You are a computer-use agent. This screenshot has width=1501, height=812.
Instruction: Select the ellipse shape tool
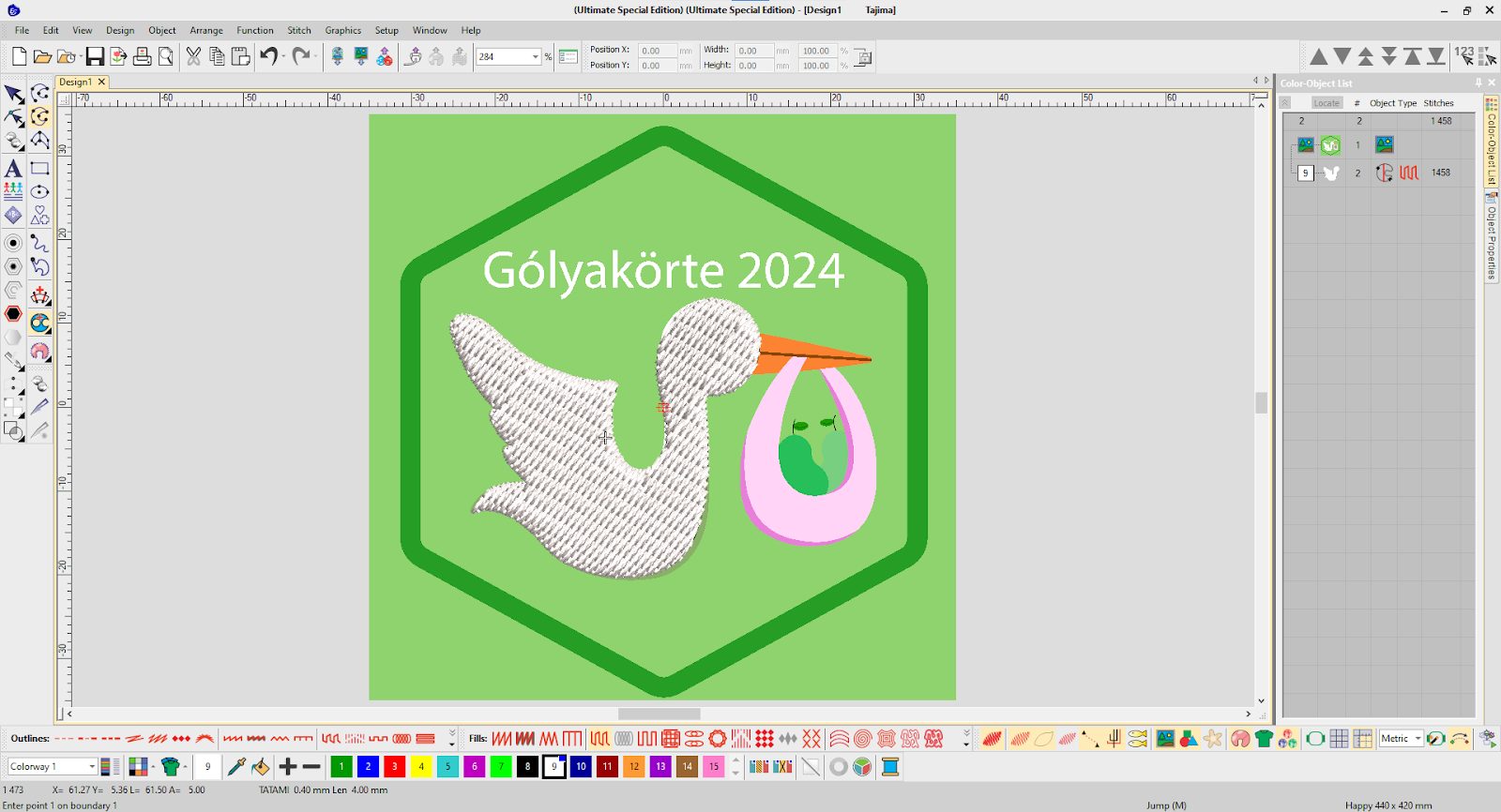click(x=39, y=192)
